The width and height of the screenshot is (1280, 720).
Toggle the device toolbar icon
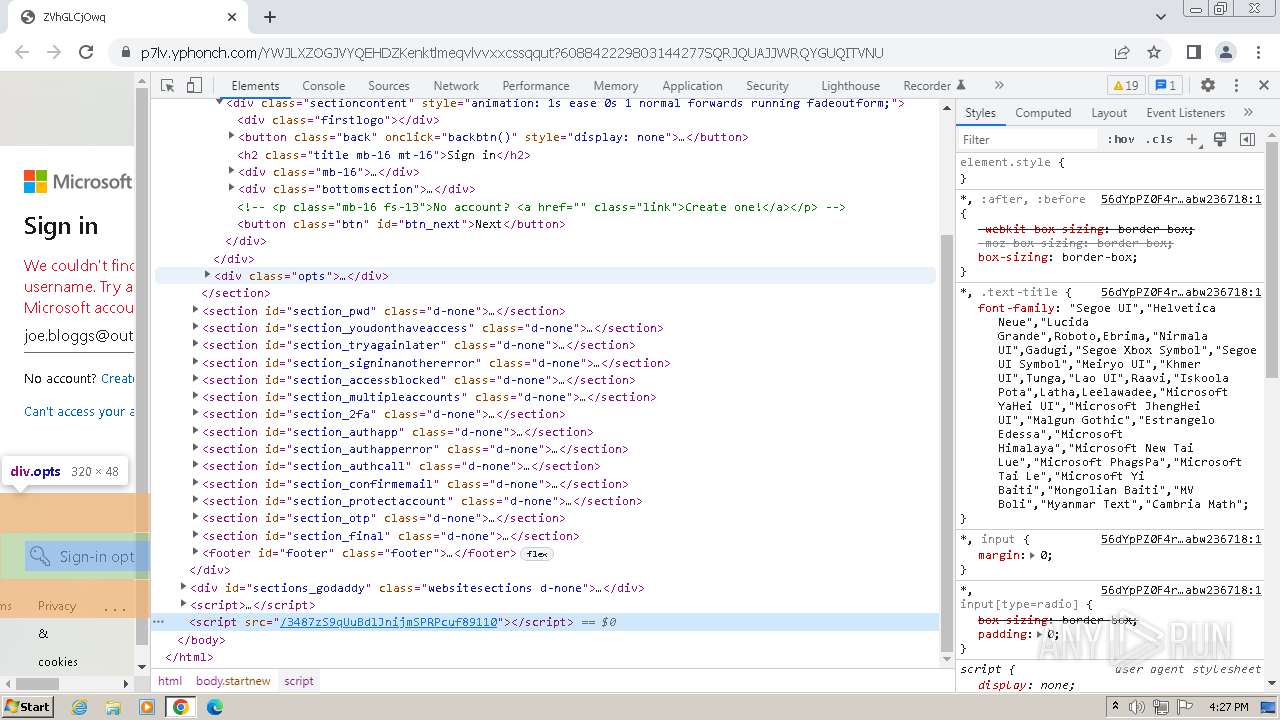pos(195,86)
